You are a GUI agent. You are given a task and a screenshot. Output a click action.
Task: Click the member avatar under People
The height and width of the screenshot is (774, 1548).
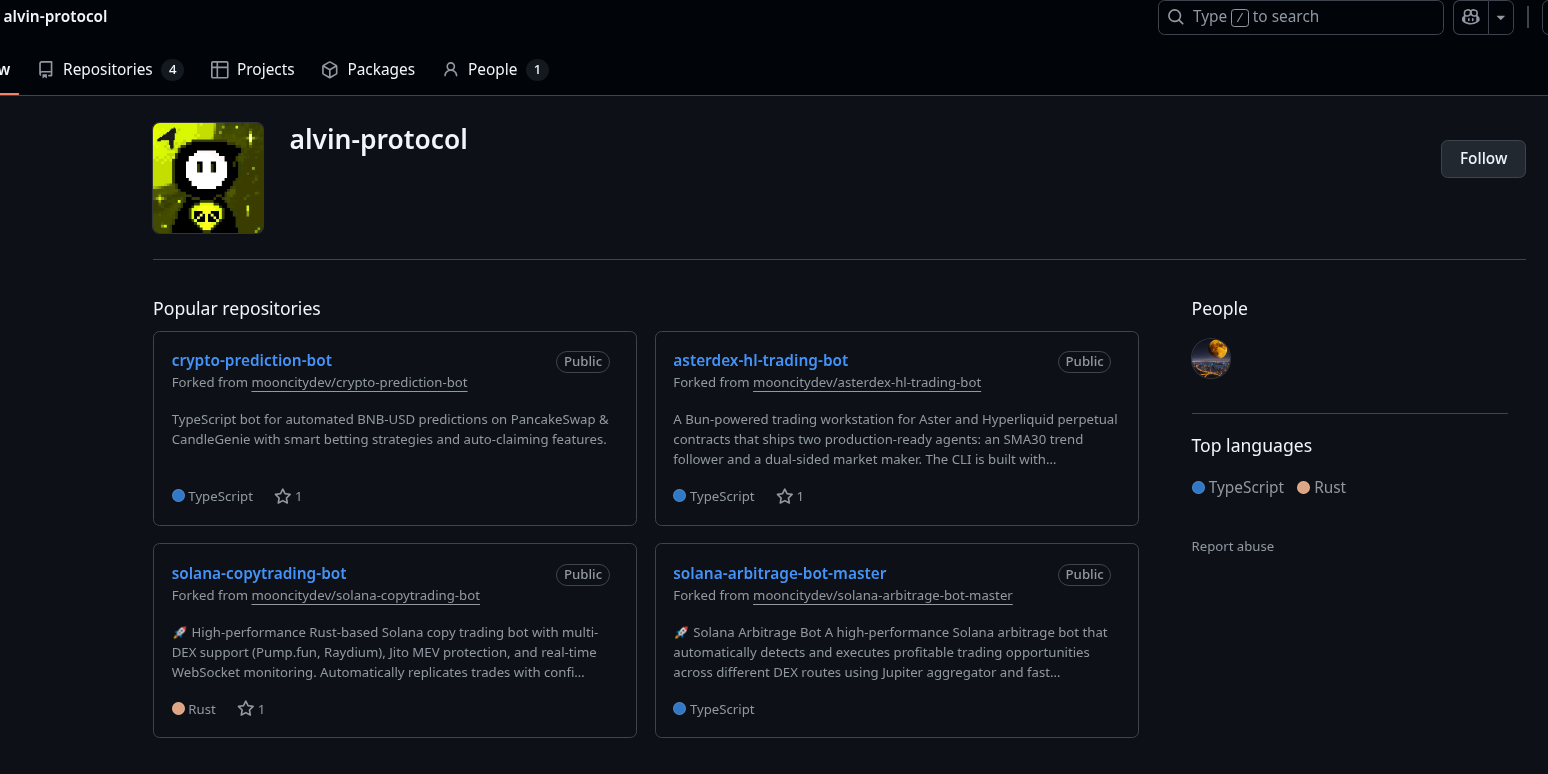(1211, 358)
